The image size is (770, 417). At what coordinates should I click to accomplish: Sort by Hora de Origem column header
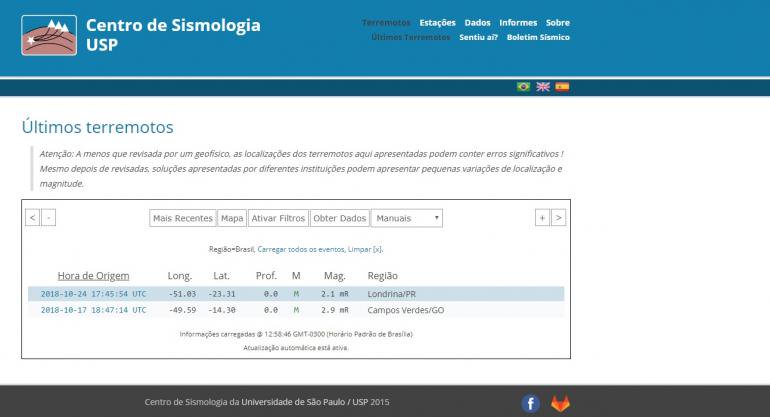[93, 275]
